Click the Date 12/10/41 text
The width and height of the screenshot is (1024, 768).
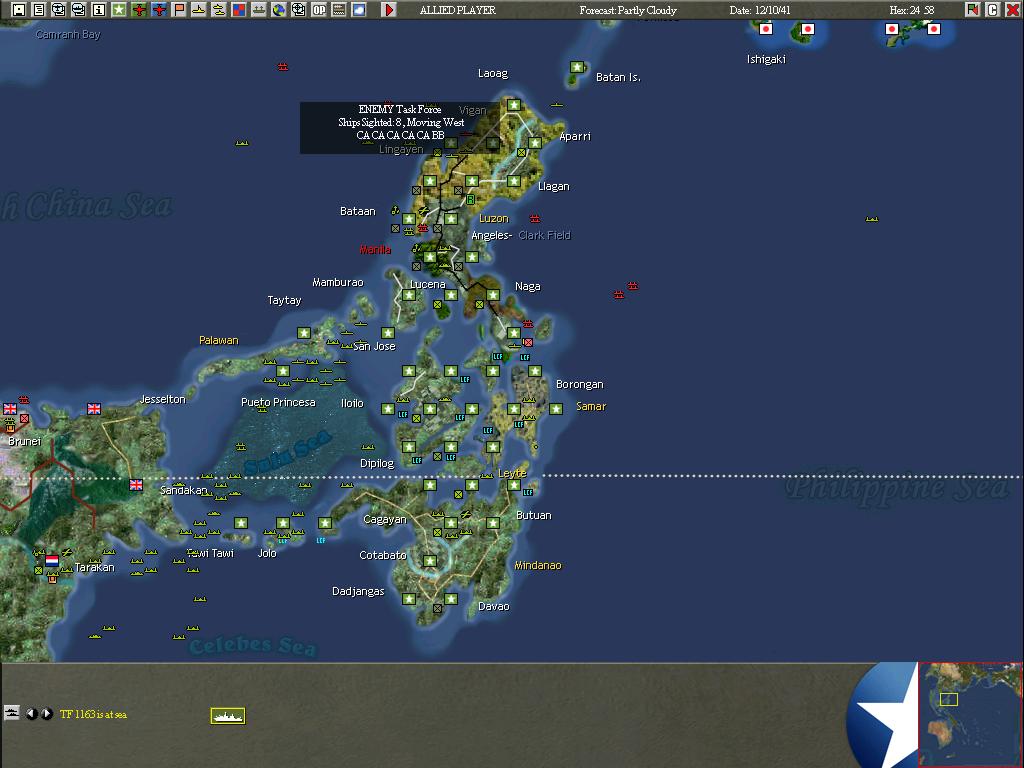pyautogui.click(x=760, y=10)
